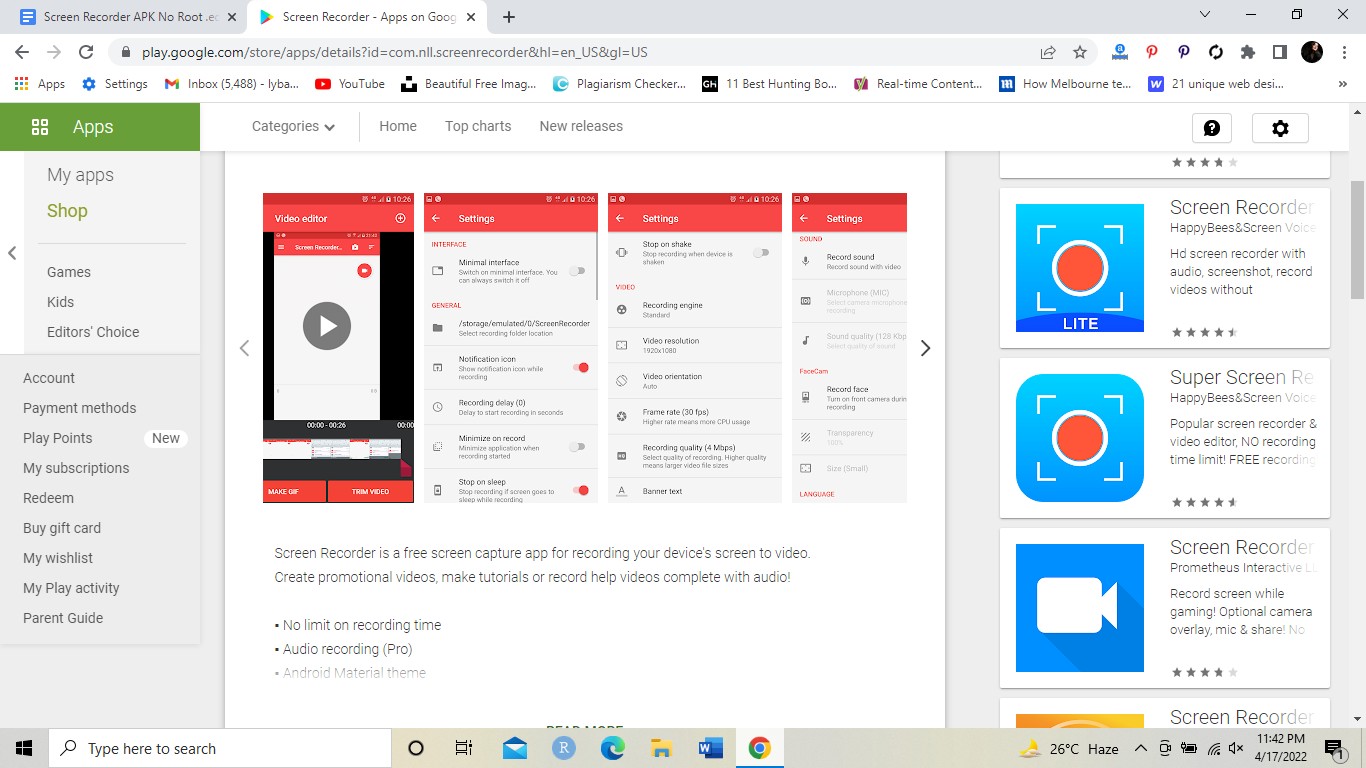1366x768 pixels.
Task: Open the New releases tab
Action: click(581, 126)
